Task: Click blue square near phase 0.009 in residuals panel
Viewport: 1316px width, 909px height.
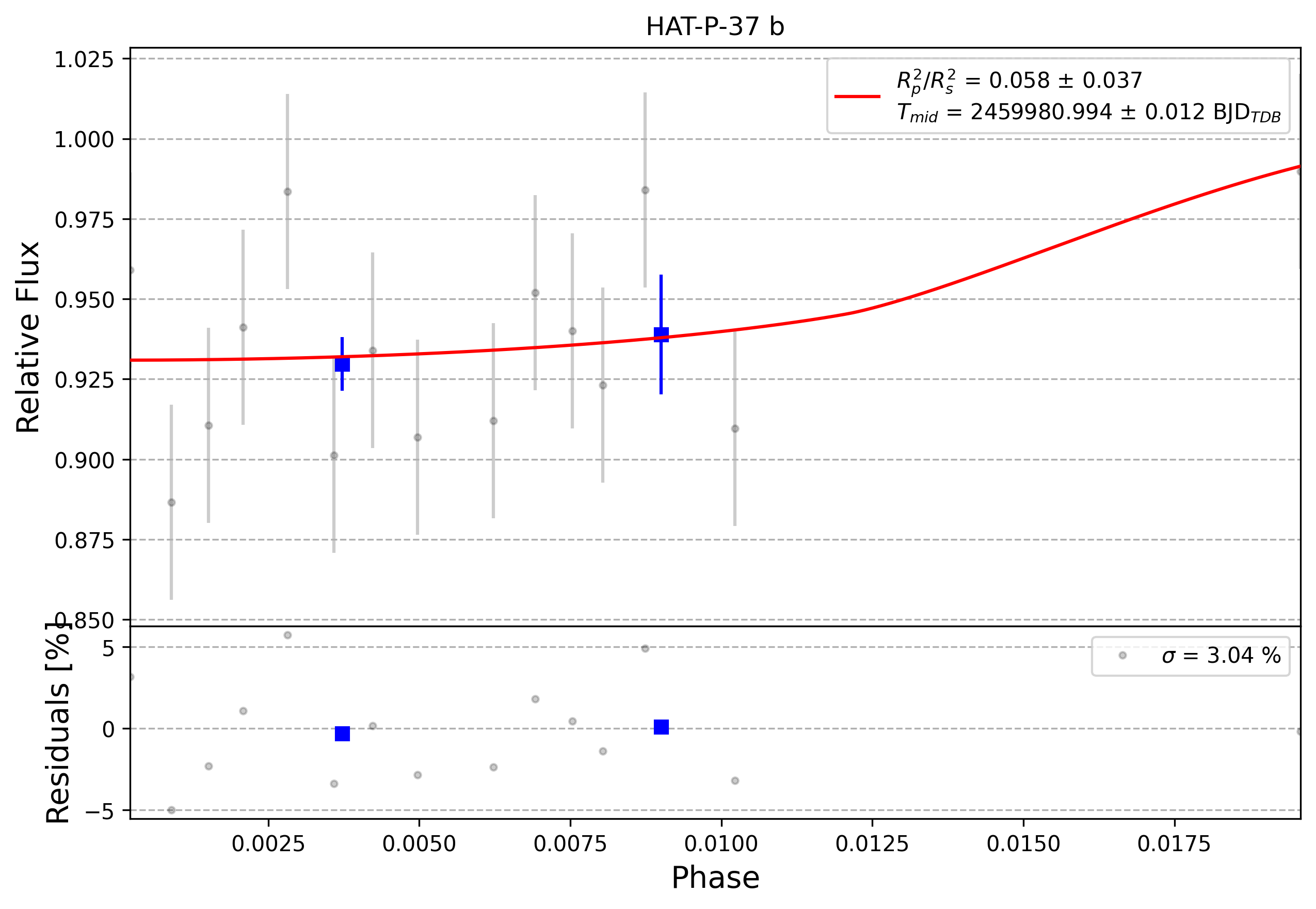Action: pyautogui.click(x=661, y=727)
